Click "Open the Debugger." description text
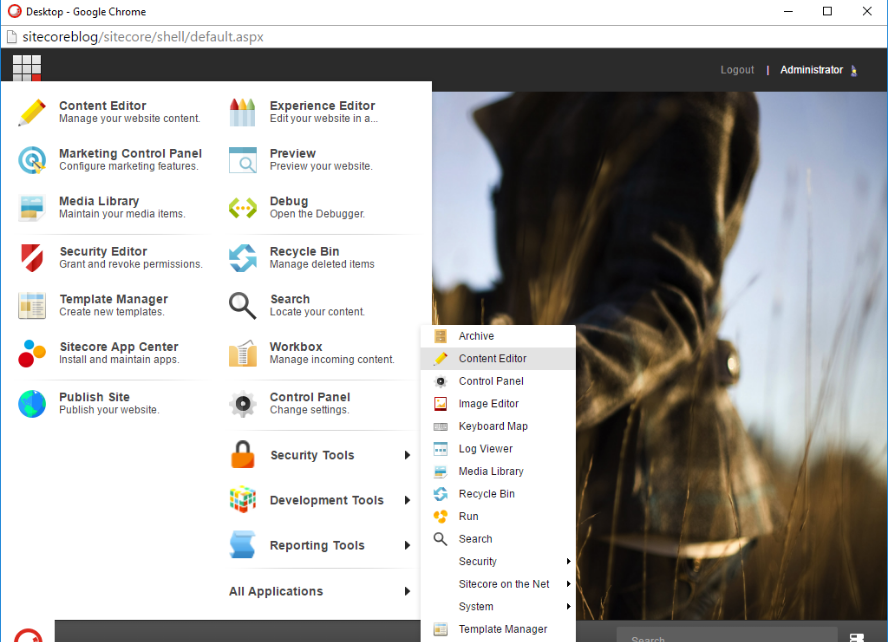 coord(317,214)
